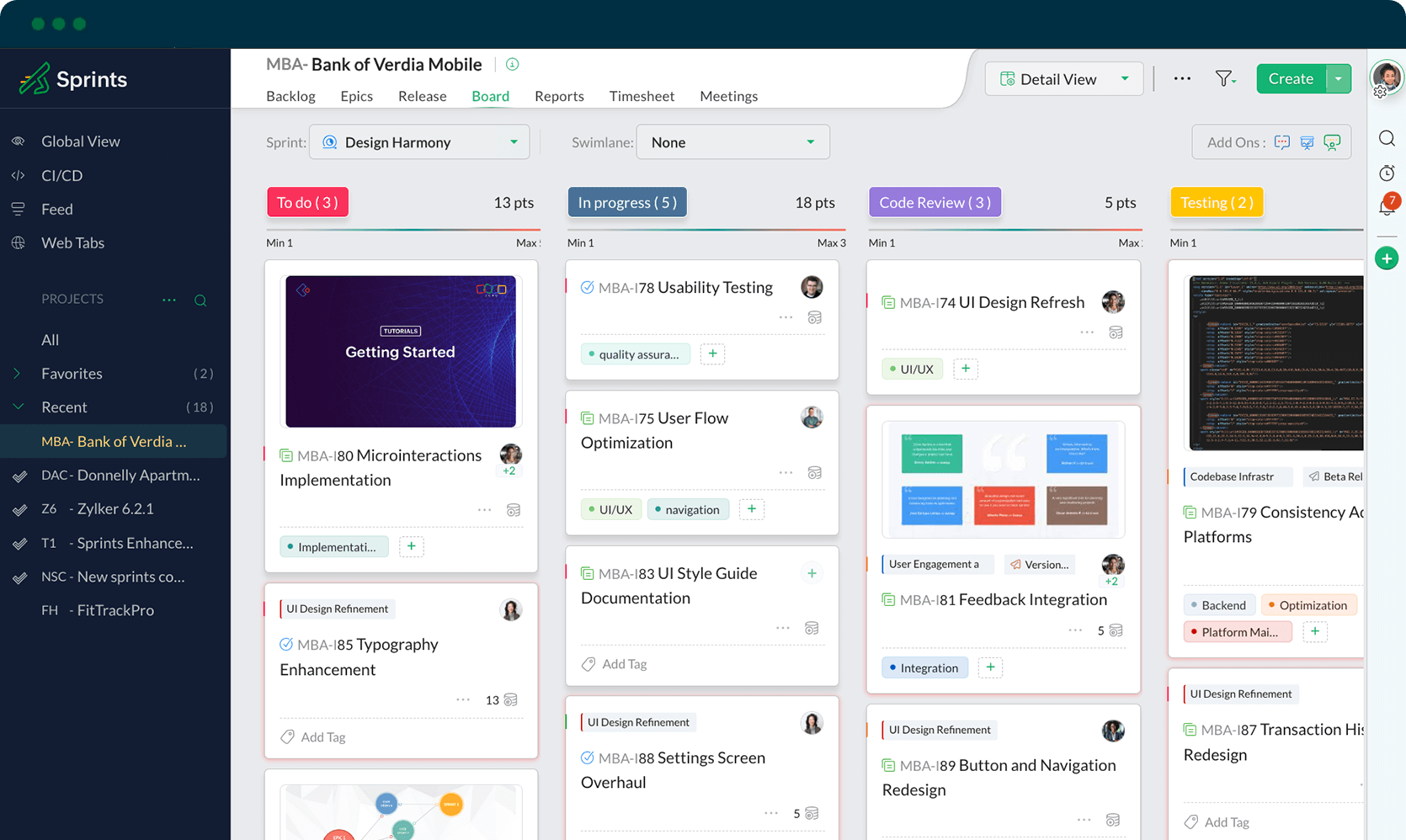Open the timer icon in the right sidebar
This screenshot has width=1406, height=840.
(x=1387, y=173)
